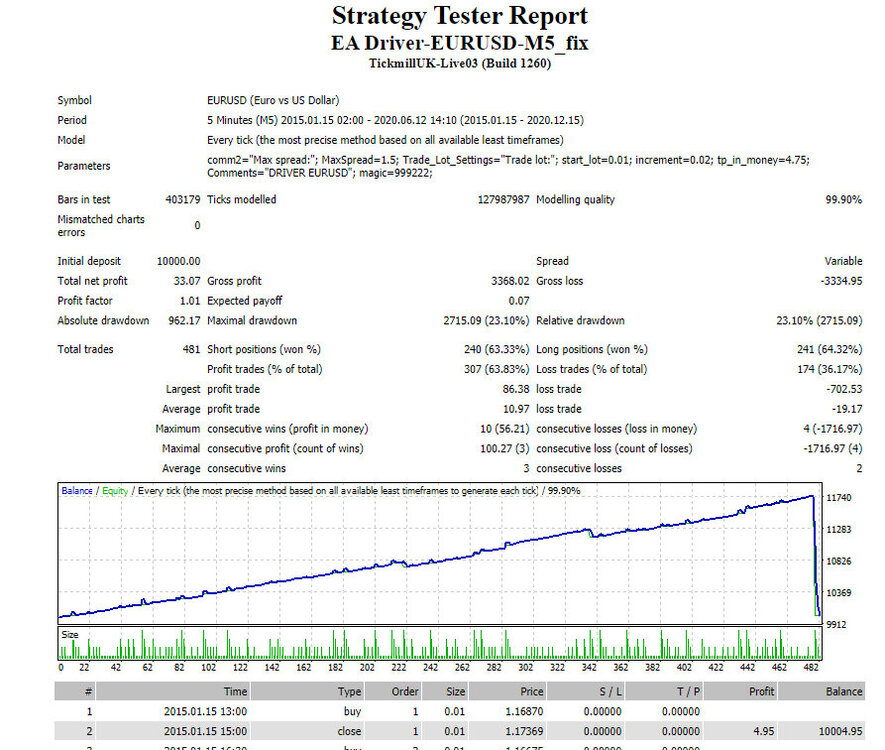Click EURUSD (Euro vs US Dollar) symbol value
The width and height of the screenshot is (885, 750).
[x=273, y=100]
